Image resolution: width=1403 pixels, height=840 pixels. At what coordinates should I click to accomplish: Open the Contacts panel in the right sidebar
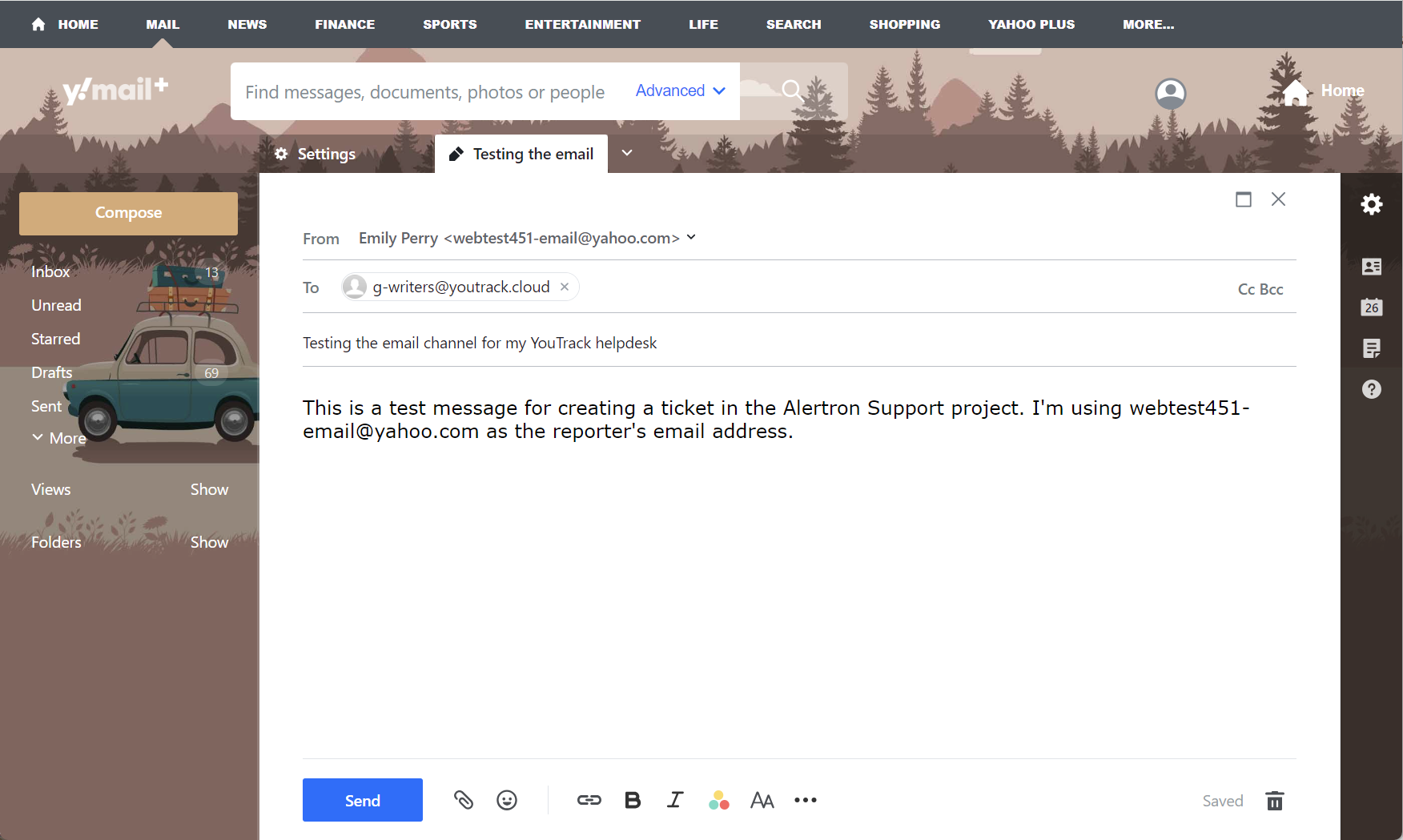(1372, 267)
